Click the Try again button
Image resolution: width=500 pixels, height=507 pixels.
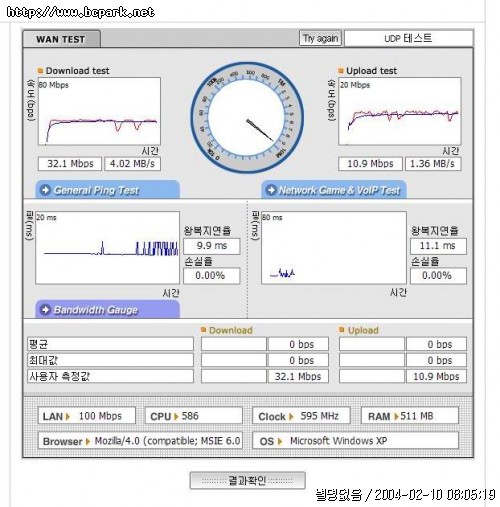(320, 38)
